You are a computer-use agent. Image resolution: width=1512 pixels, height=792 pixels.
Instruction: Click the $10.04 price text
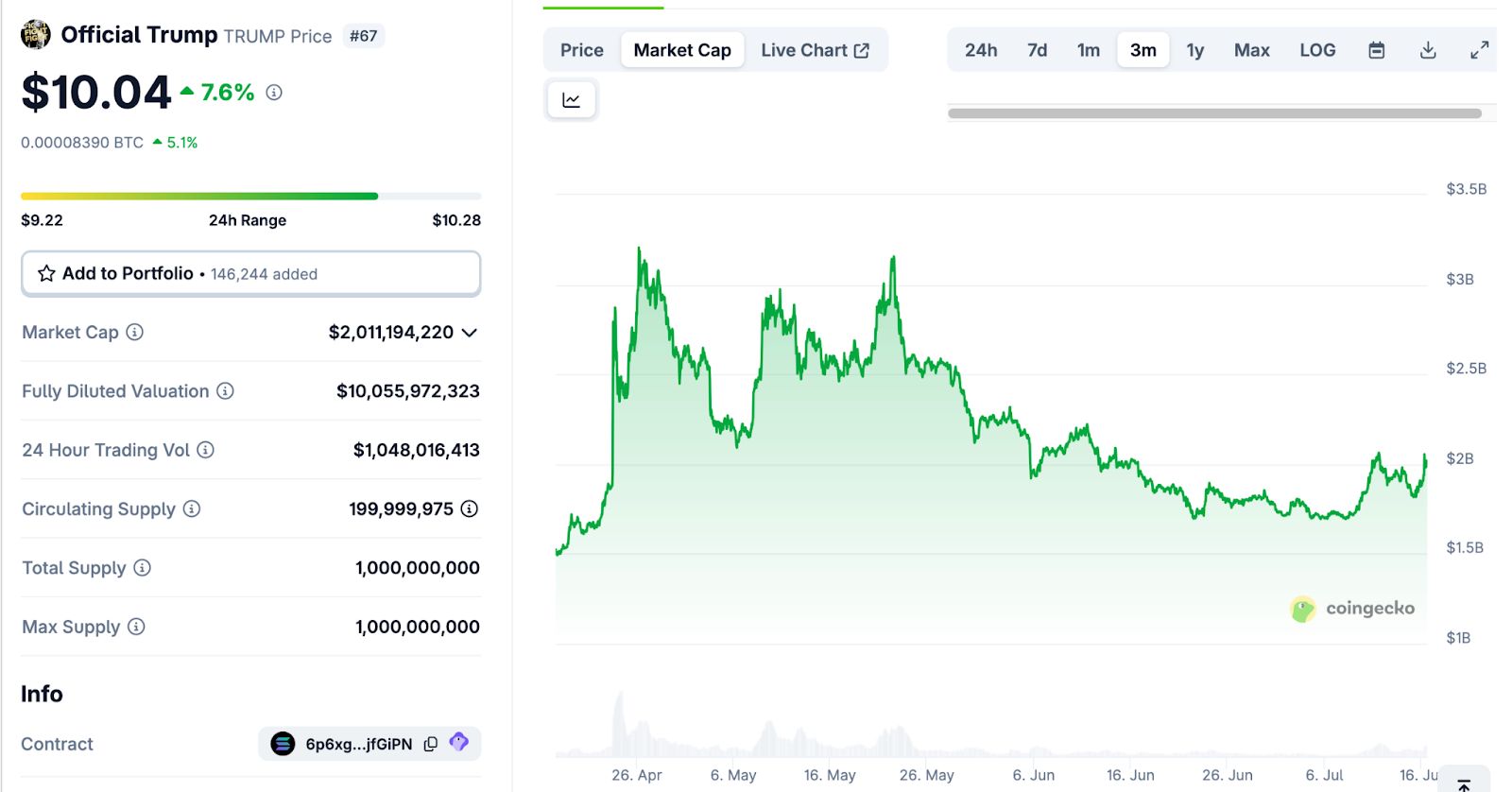click(x=96, y=93)
